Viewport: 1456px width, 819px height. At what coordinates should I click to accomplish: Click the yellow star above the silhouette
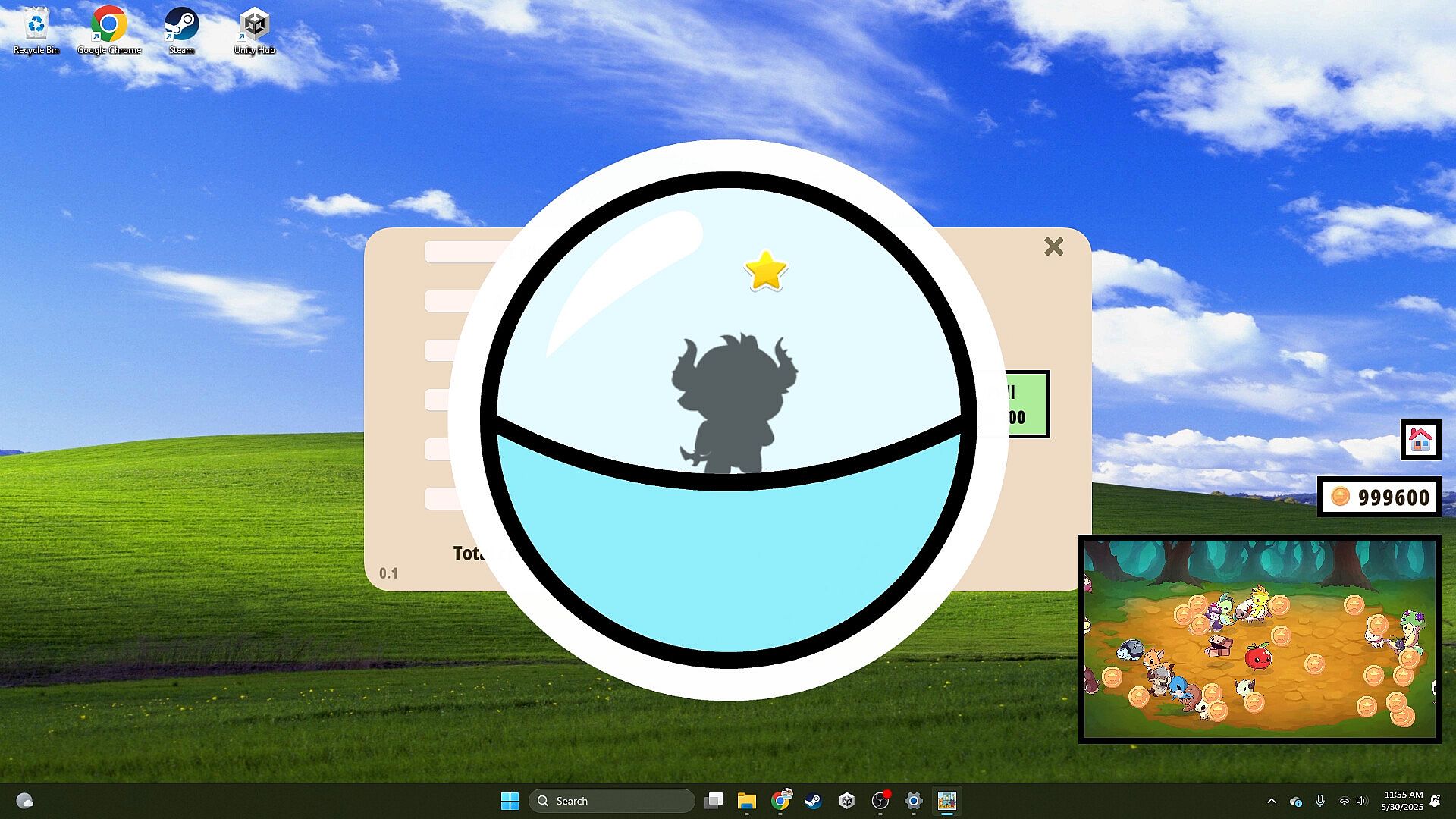coord(766,271)
